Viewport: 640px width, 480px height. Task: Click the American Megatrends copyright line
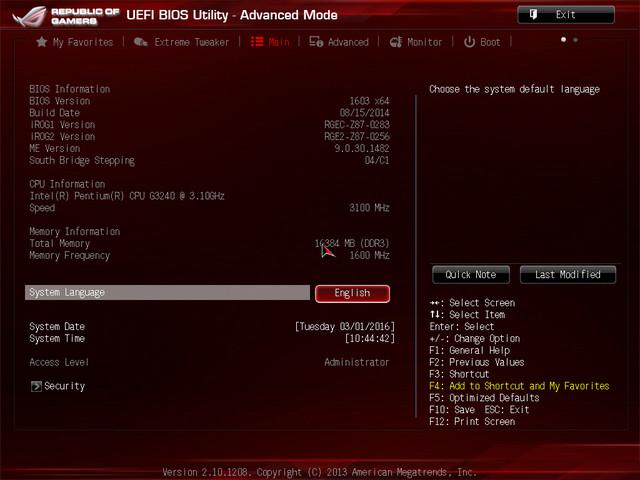(x=320, y=472)
